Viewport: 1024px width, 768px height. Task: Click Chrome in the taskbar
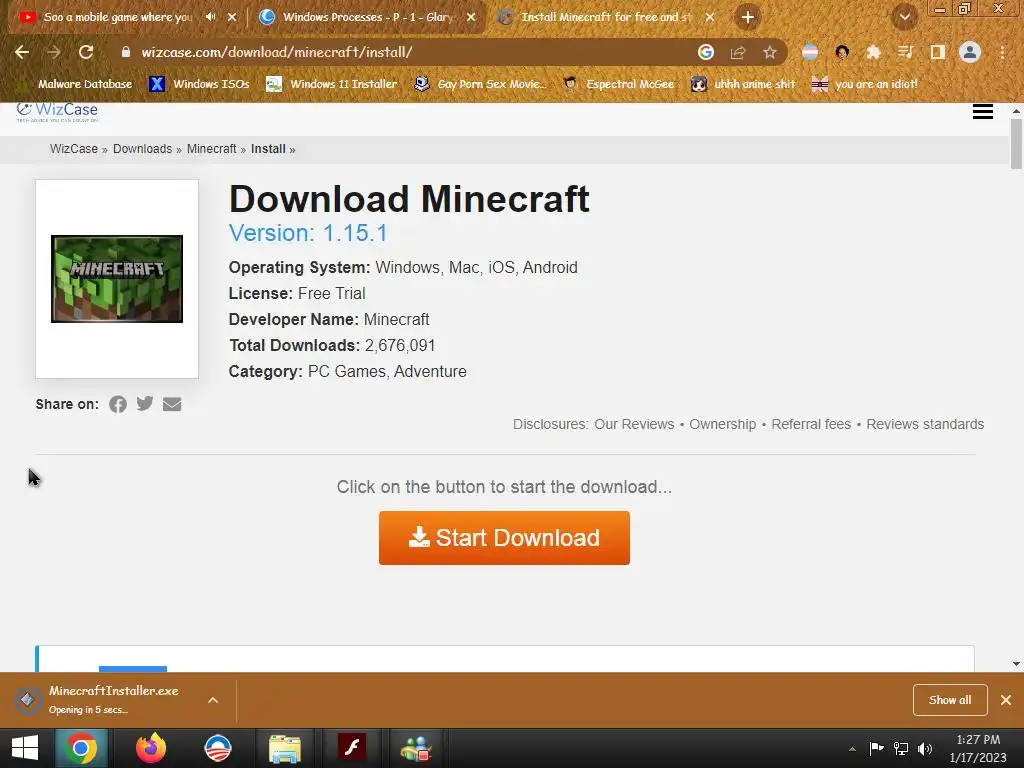81,748
